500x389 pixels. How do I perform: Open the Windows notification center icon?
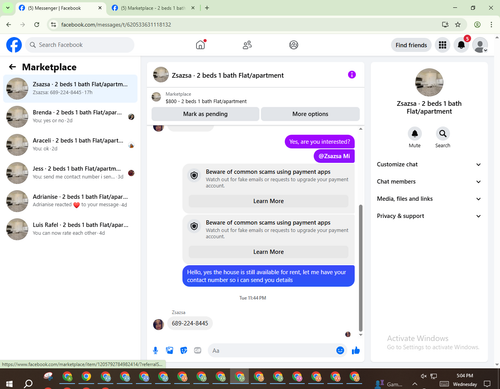487,384
